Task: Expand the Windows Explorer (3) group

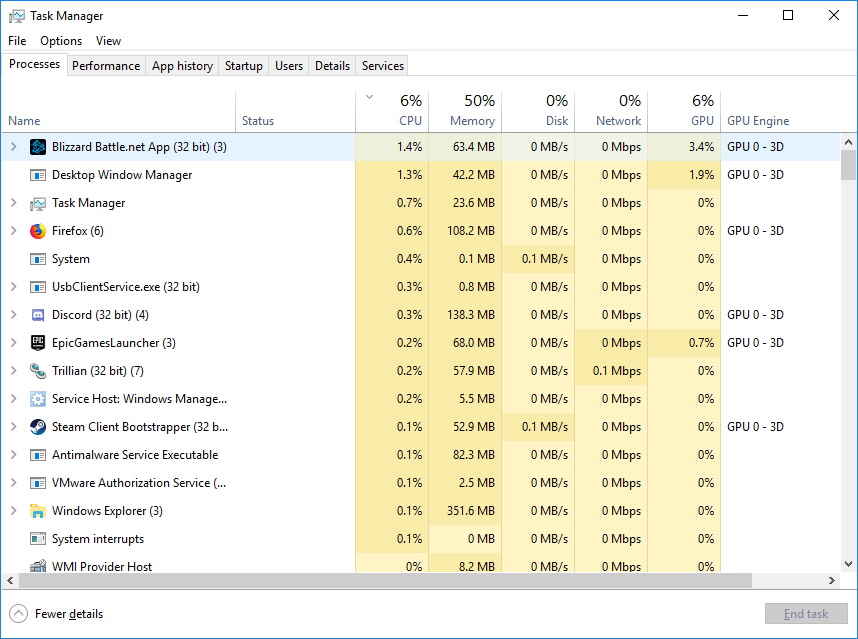Action: (14, 511)
